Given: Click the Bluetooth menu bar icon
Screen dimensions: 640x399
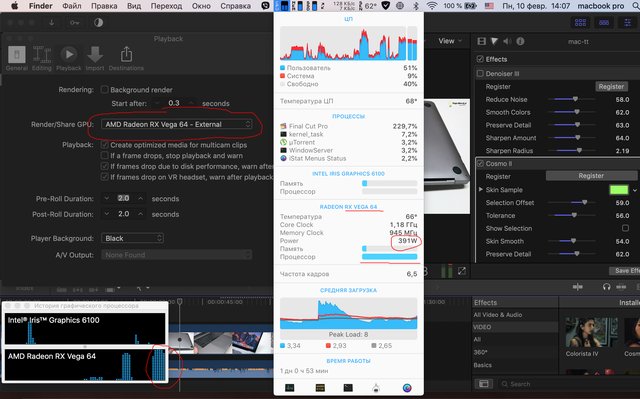Looking at the screenshot, I should coord(416,6).
